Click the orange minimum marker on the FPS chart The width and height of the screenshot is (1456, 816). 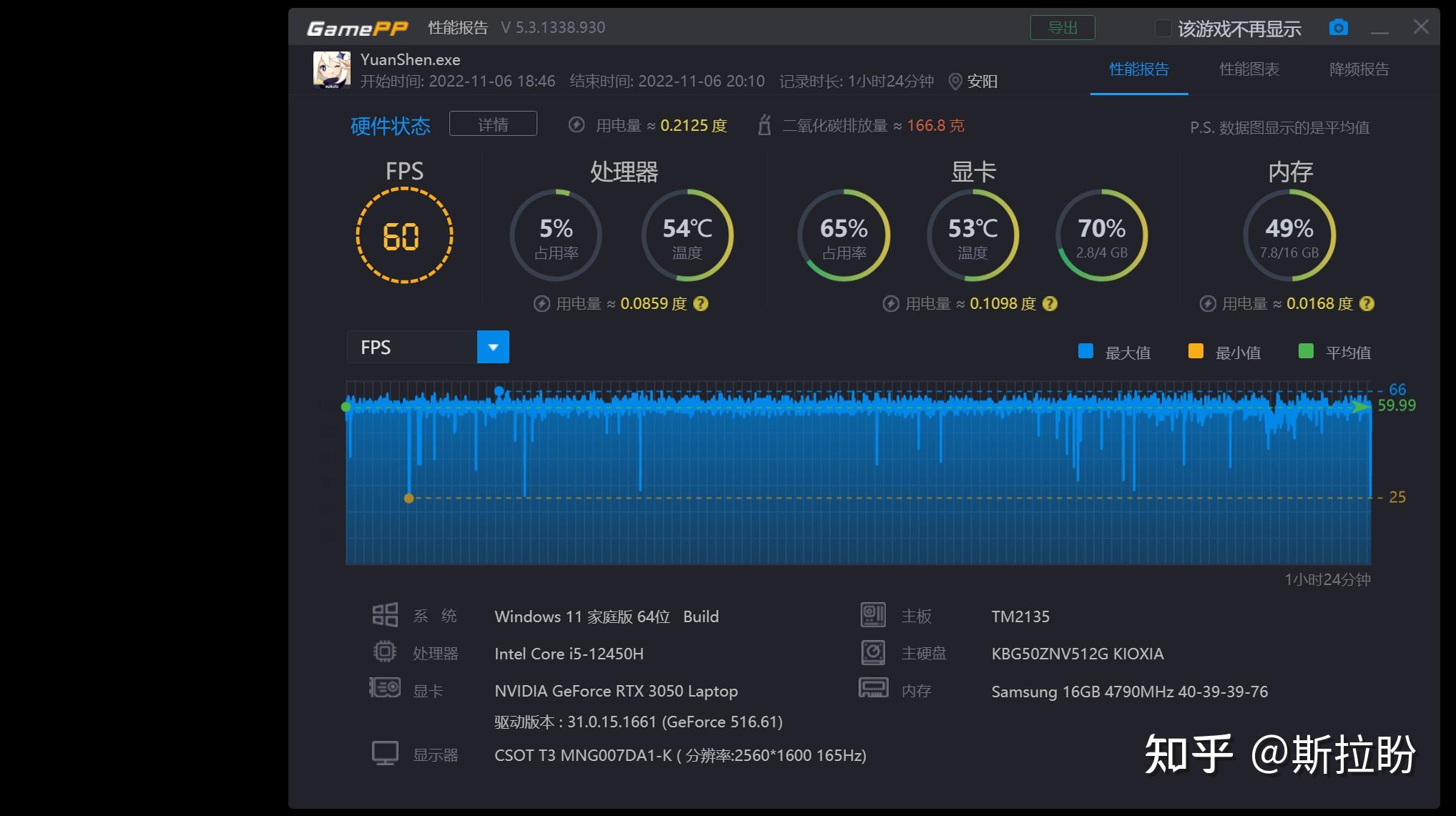pos(409,498)
